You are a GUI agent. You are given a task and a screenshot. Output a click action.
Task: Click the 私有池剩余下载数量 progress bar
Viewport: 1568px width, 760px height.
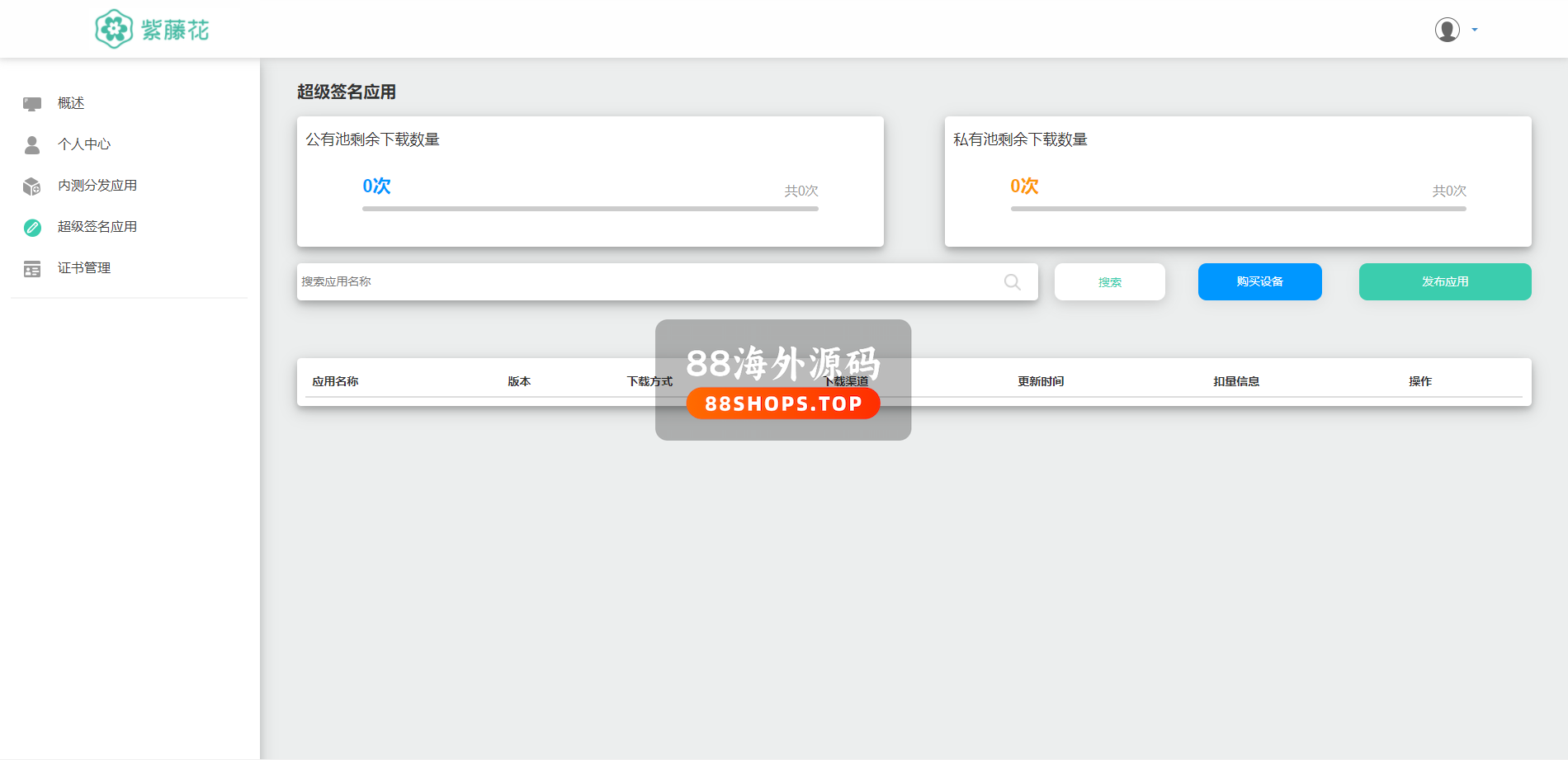pos(1238,209)
